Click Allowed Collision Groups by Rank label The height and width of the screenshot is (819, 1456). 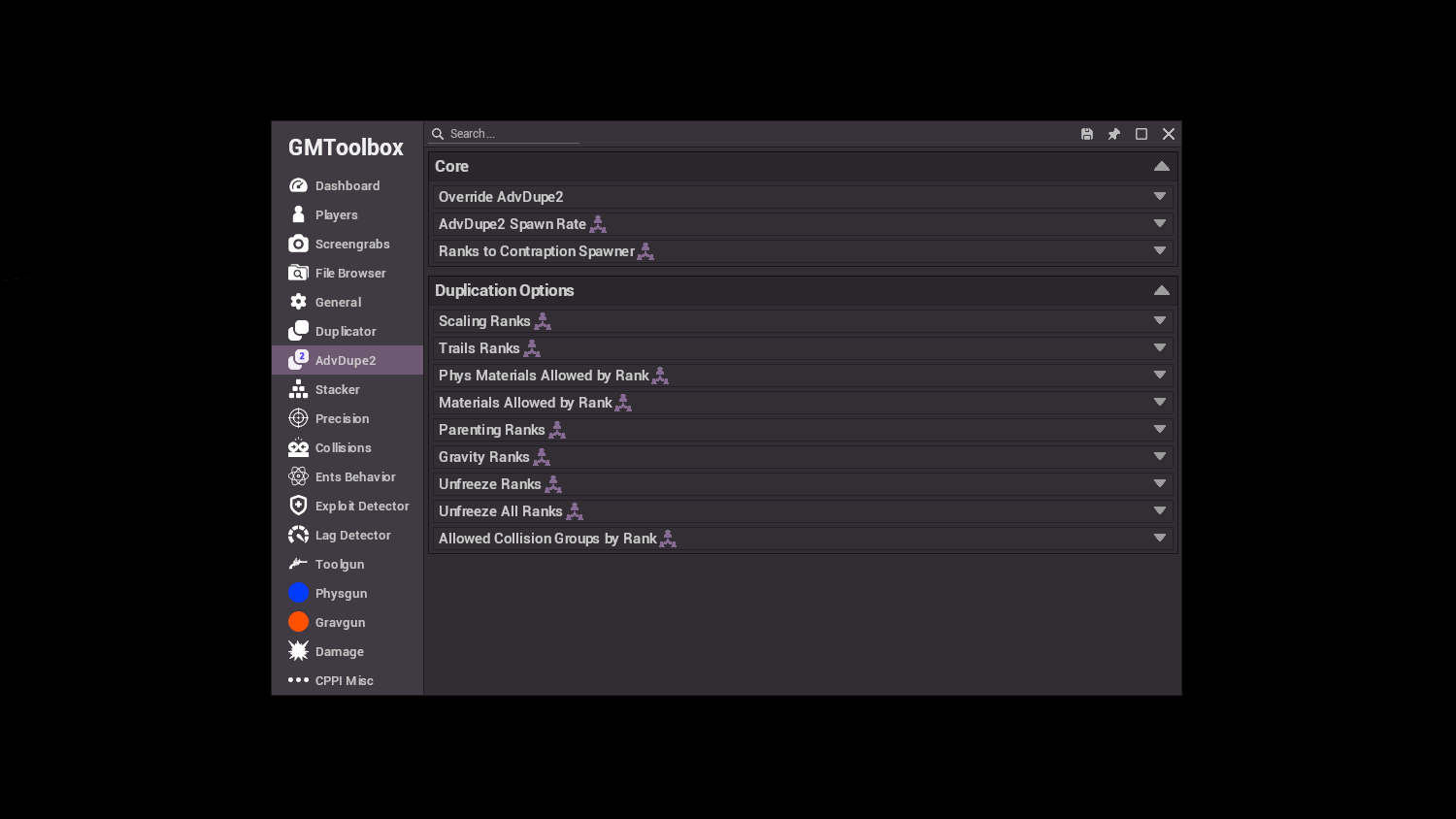pos(547,539)
